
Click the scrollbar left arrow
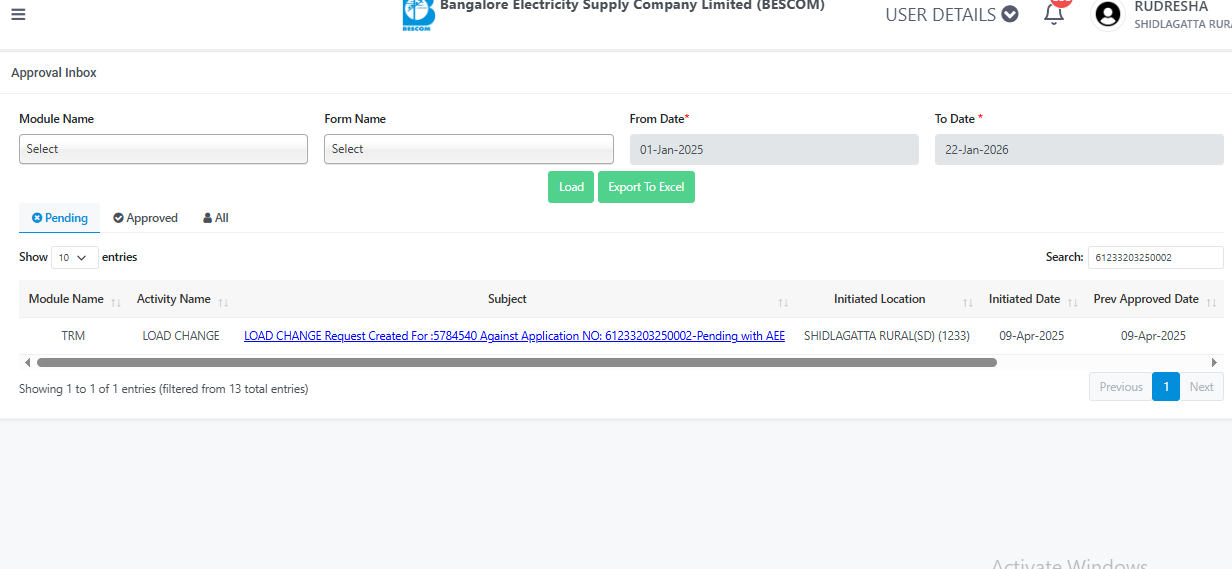click(x=27, y=362)
